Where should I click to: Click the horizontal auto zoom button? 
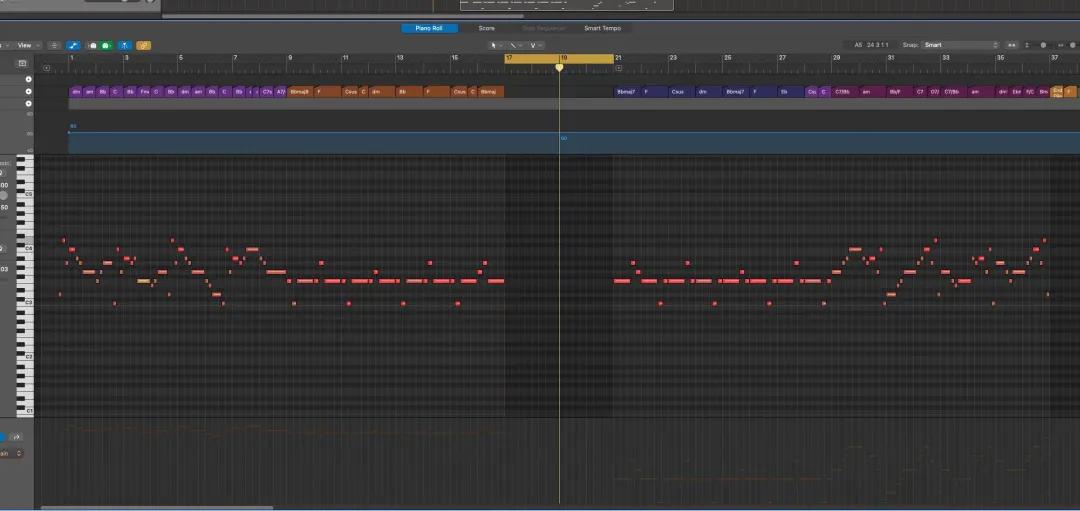coord(1011,45)
